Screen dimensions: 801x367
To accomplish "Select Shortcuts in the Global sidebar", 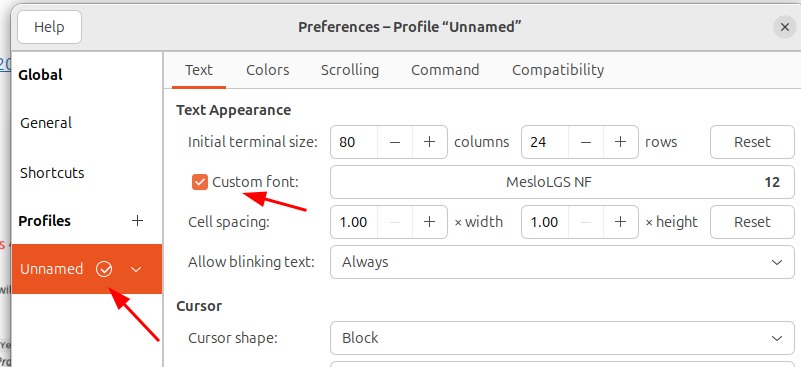I will [x=52, y=173].
